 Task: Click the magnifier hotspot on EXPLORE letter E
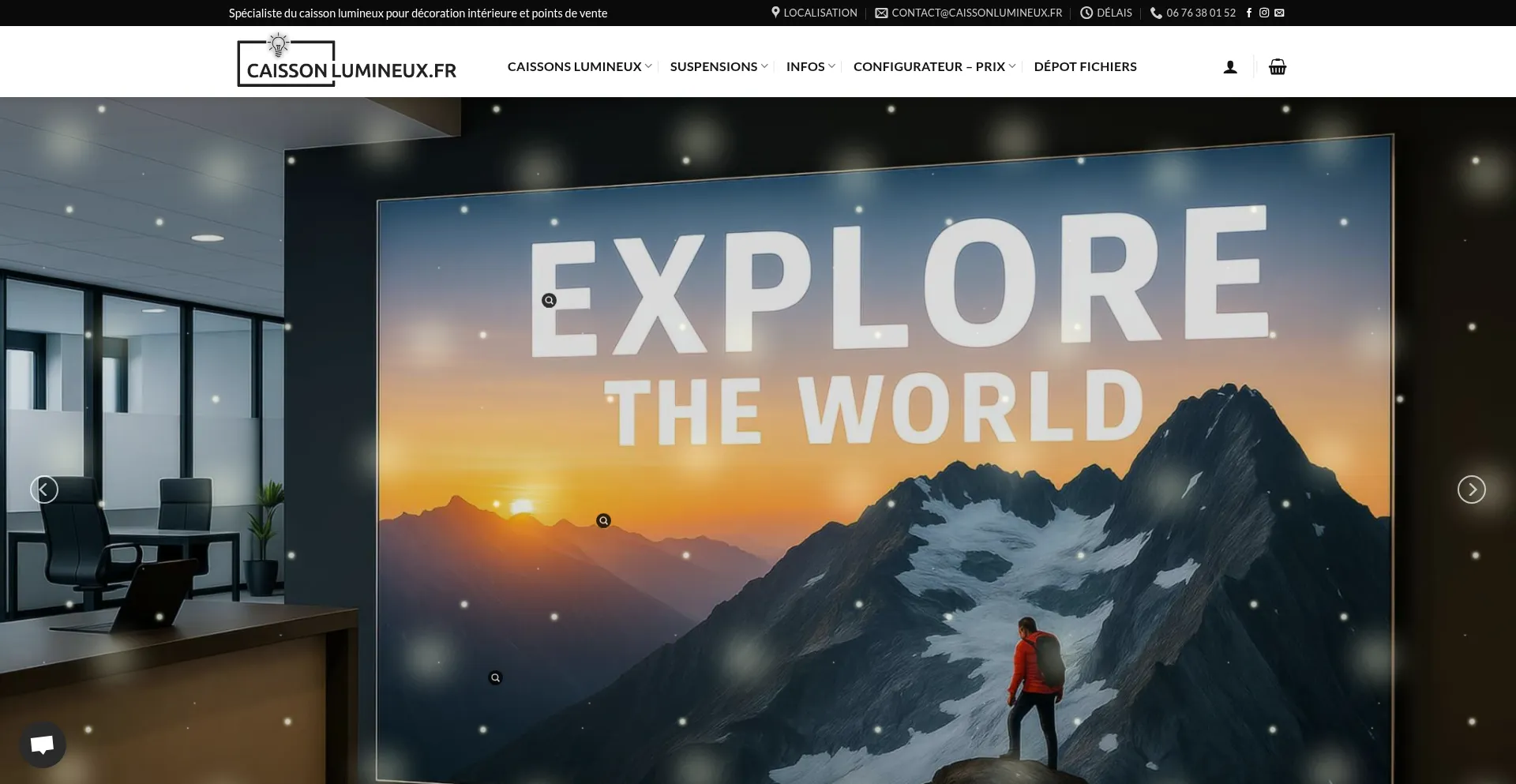pos(550,301)
